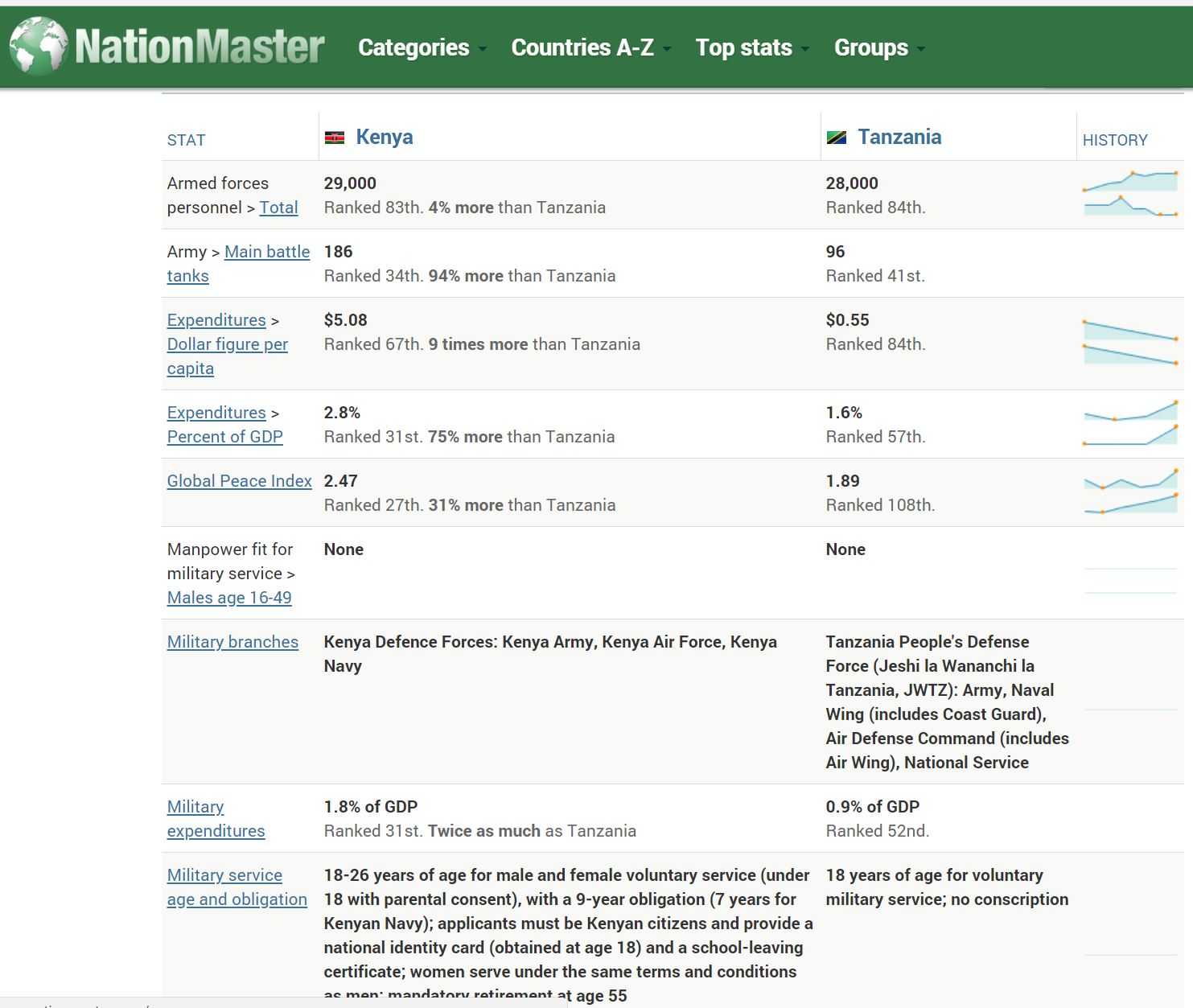
Task: Click the Dollar figure per capita link
Action: [x=228, y=356]
